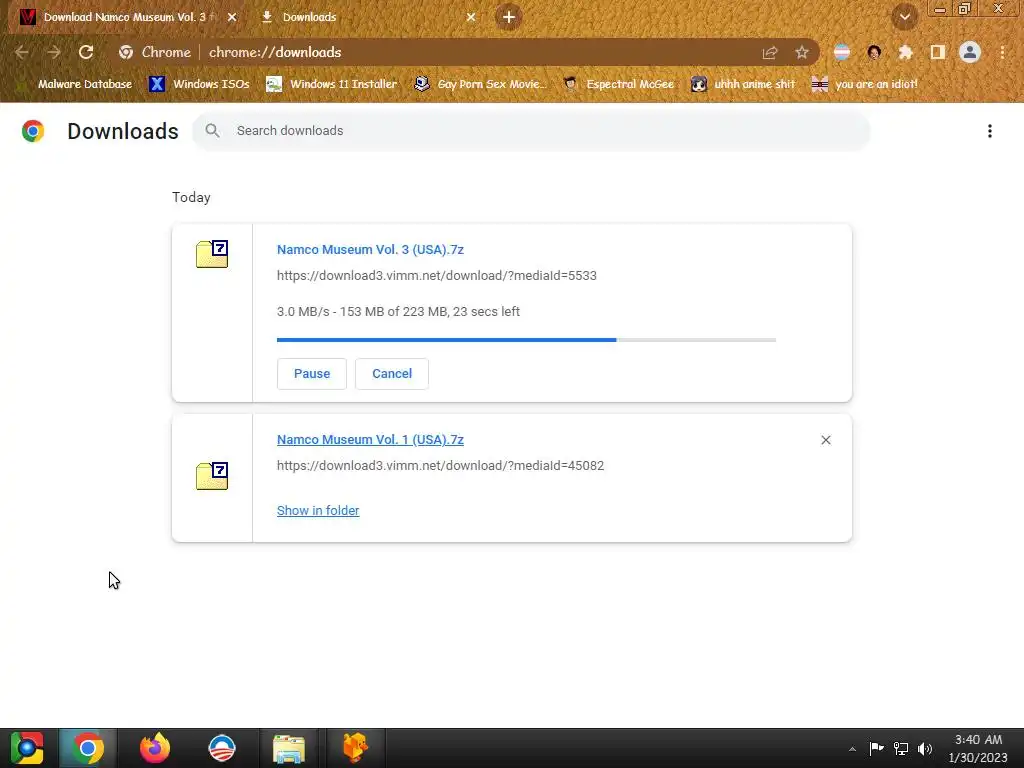Click the Namco Museum Vol. 3 file icon
1024x768 pixels.
click(x=212, y=254)
